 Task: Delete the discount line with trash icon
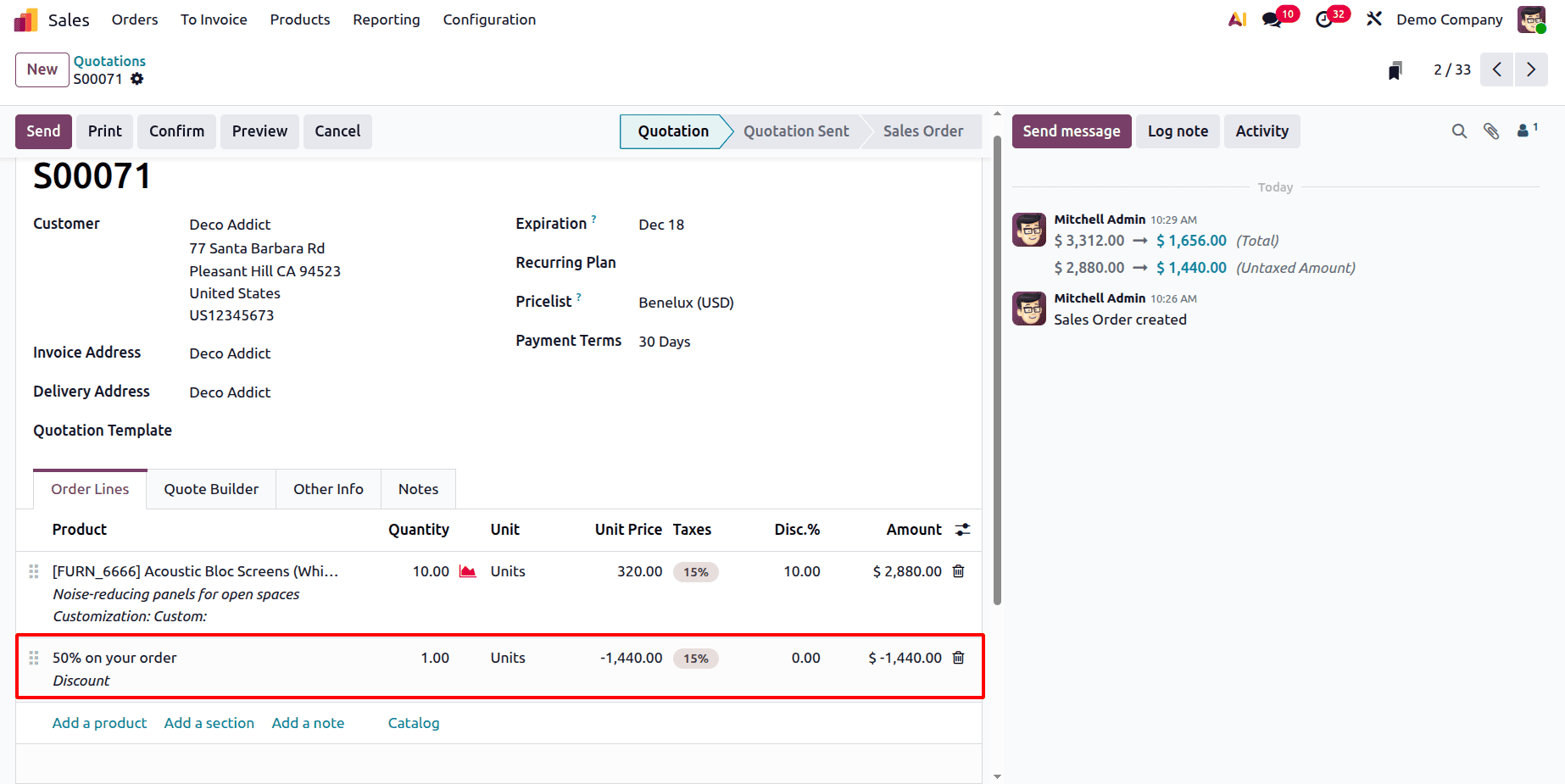pos(958,658)
